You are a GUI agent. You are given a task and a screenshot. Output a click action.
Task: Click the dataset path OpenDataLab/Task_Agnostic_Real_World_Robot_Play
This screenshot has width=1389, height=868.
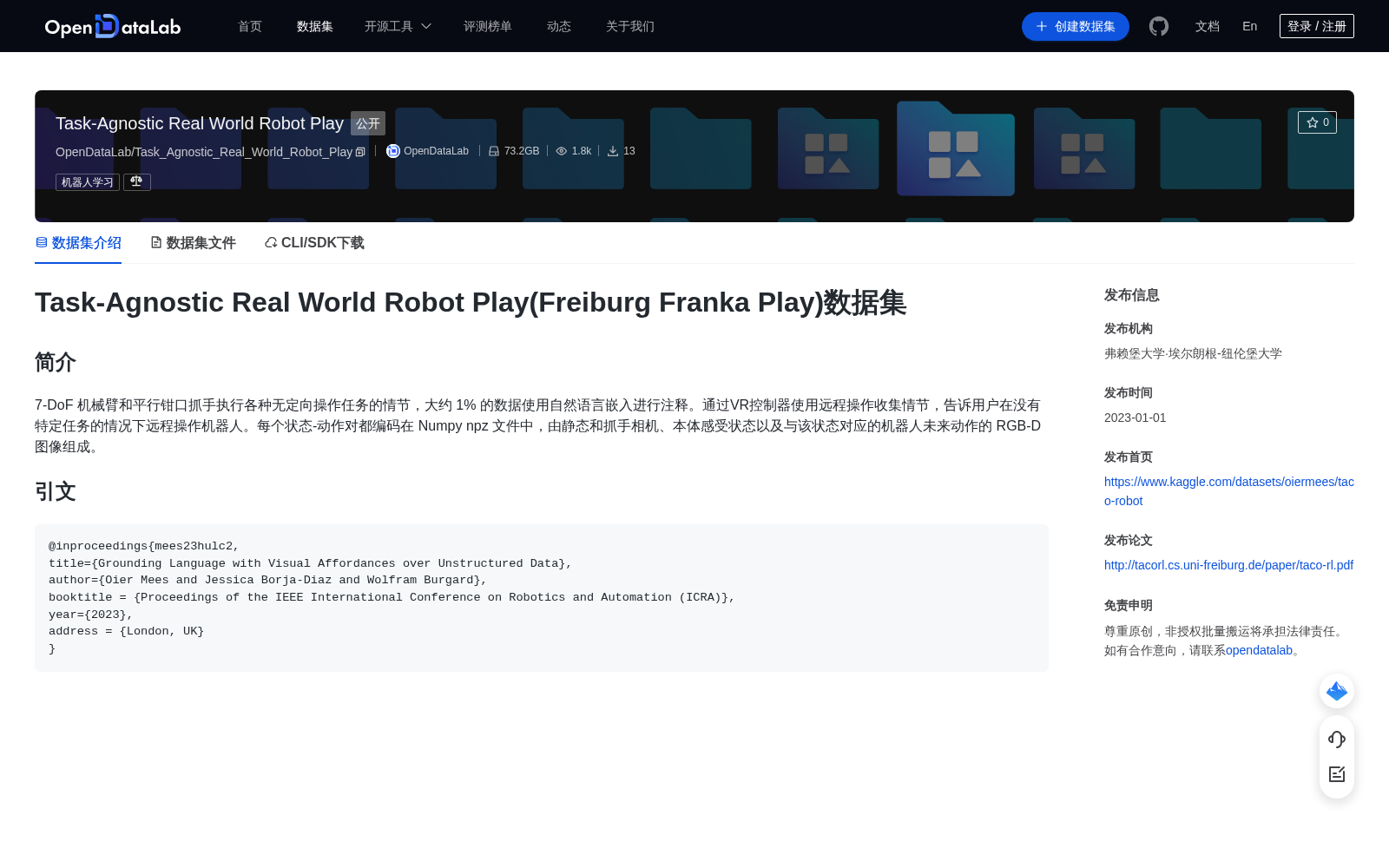[x=204, y=152]
